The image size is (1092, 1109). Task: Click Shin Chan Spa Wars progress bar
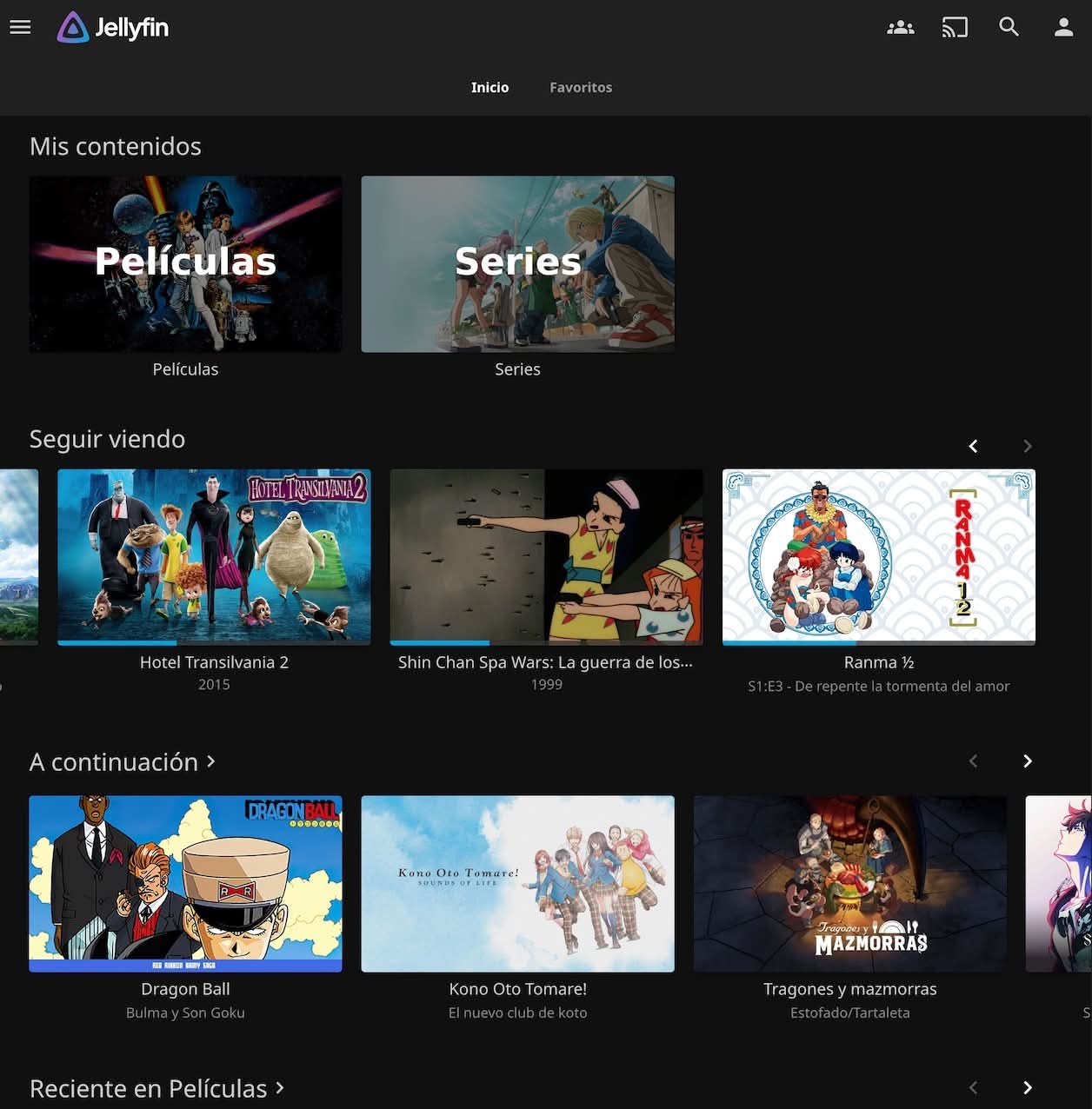click(546, 643)
